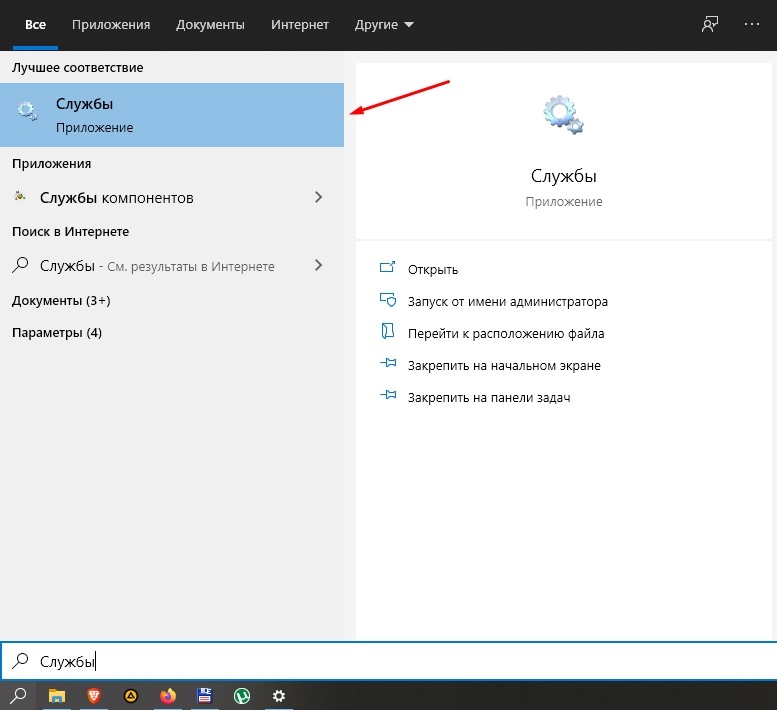
Task: Click the Службы компонентов icon
Action: pos(20,196)
